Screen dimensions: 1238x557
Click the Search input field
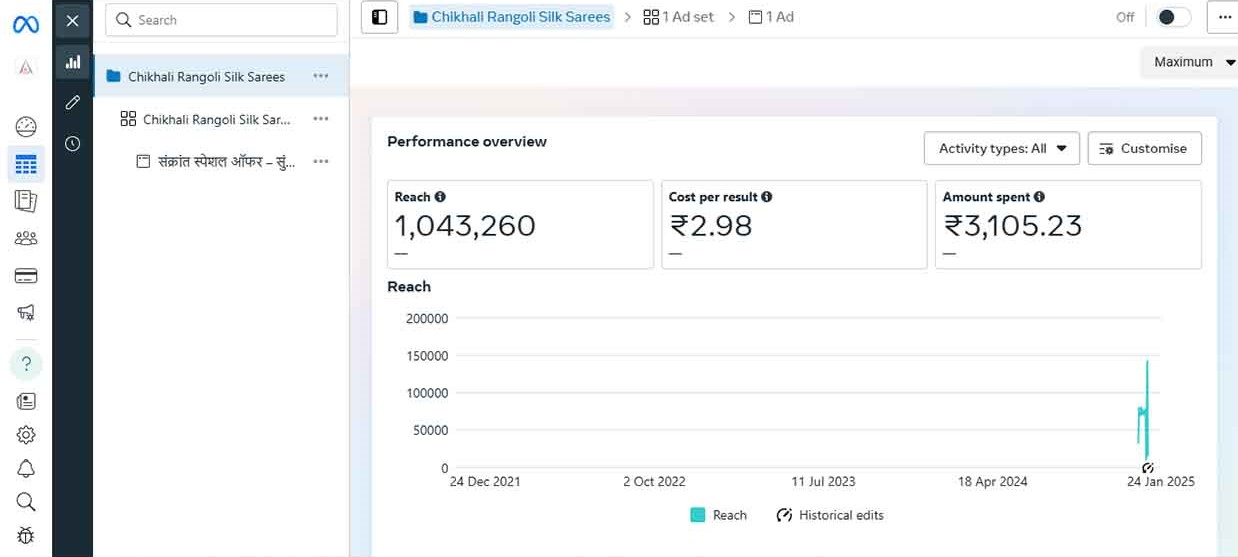[221, 20]
